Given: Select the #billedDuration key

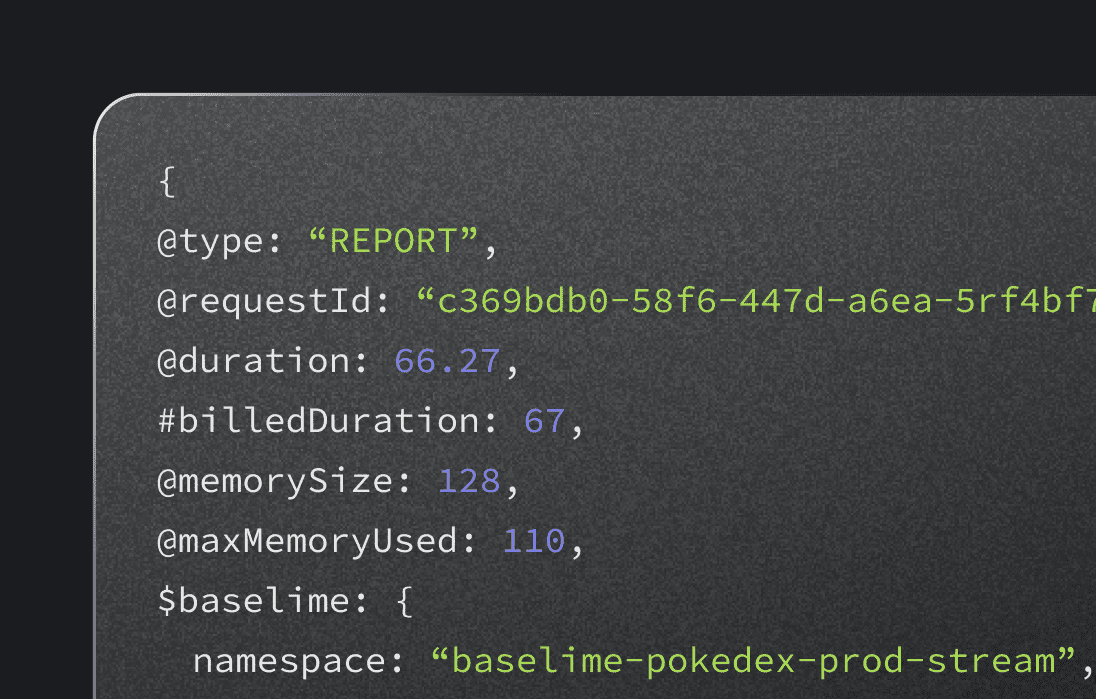Looking at the screenshot, I should coord(318,421).
